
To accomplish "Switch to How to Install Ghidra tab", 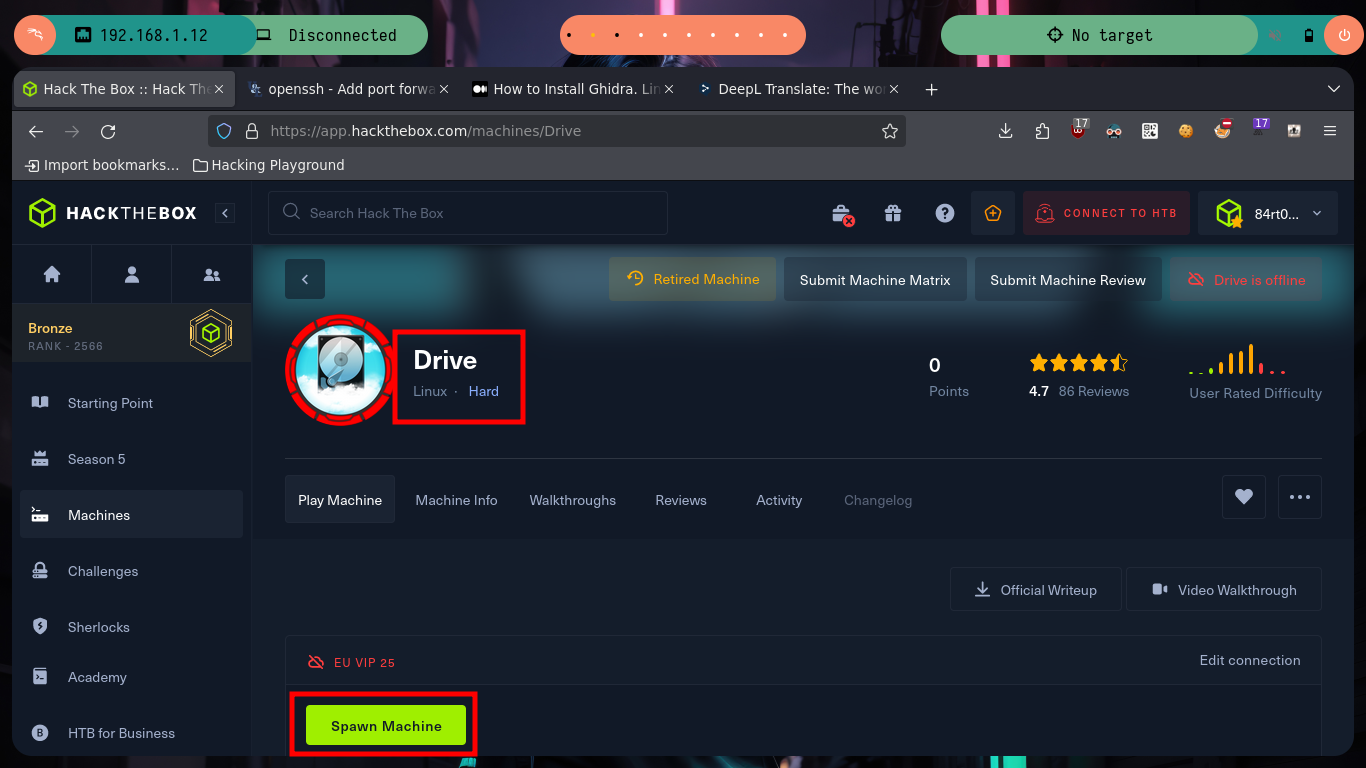I will [x=575, y=89].
